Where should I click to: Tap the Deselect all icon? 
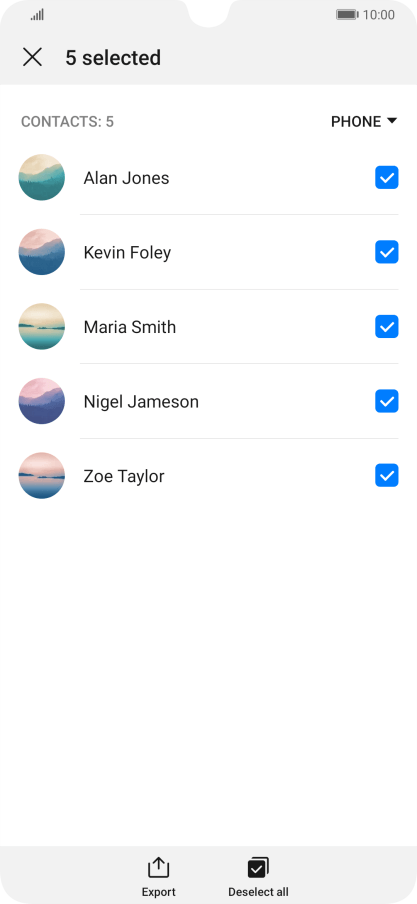(258, 867)
